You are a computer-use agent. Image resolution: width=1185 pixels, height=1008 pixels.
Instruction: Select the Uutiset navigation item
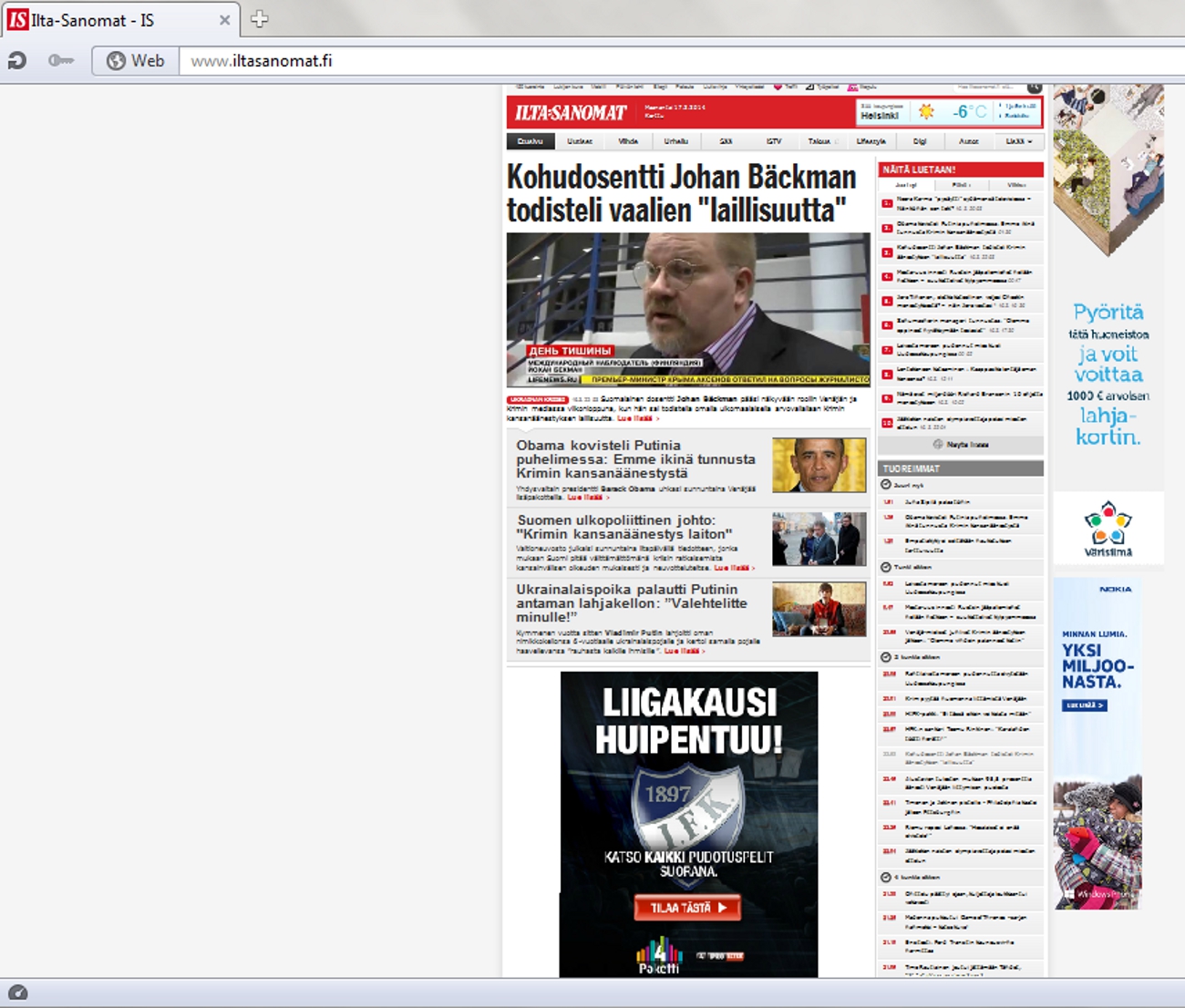(580, 141)
